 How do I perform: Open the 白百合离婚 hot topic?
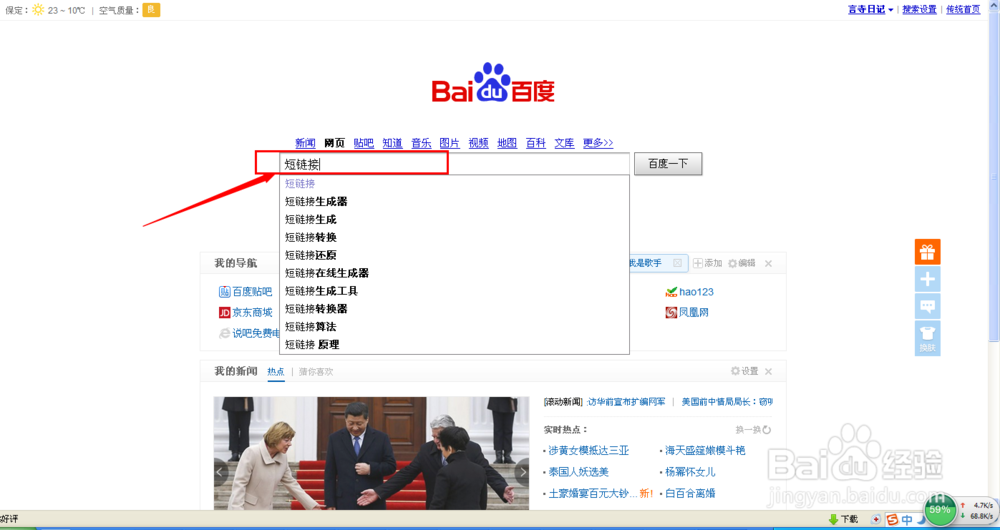[690, 493]
